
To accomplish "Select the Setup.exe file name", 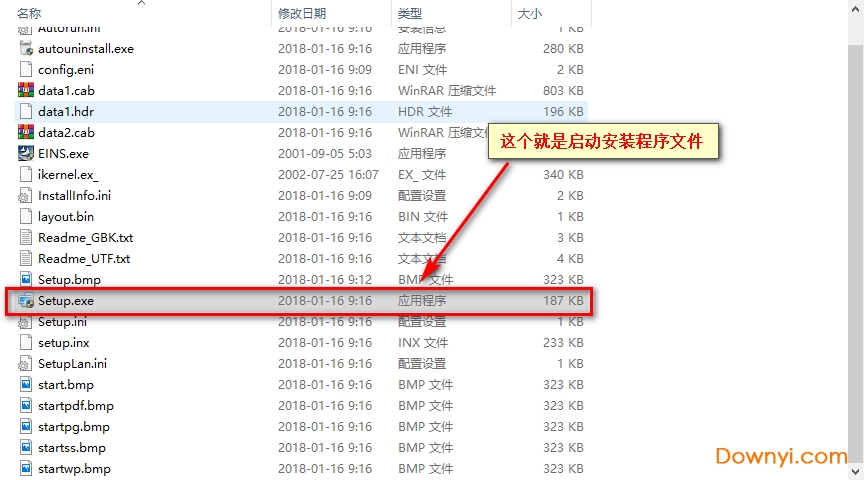I will pyautogui.click(x=66, y=300).
